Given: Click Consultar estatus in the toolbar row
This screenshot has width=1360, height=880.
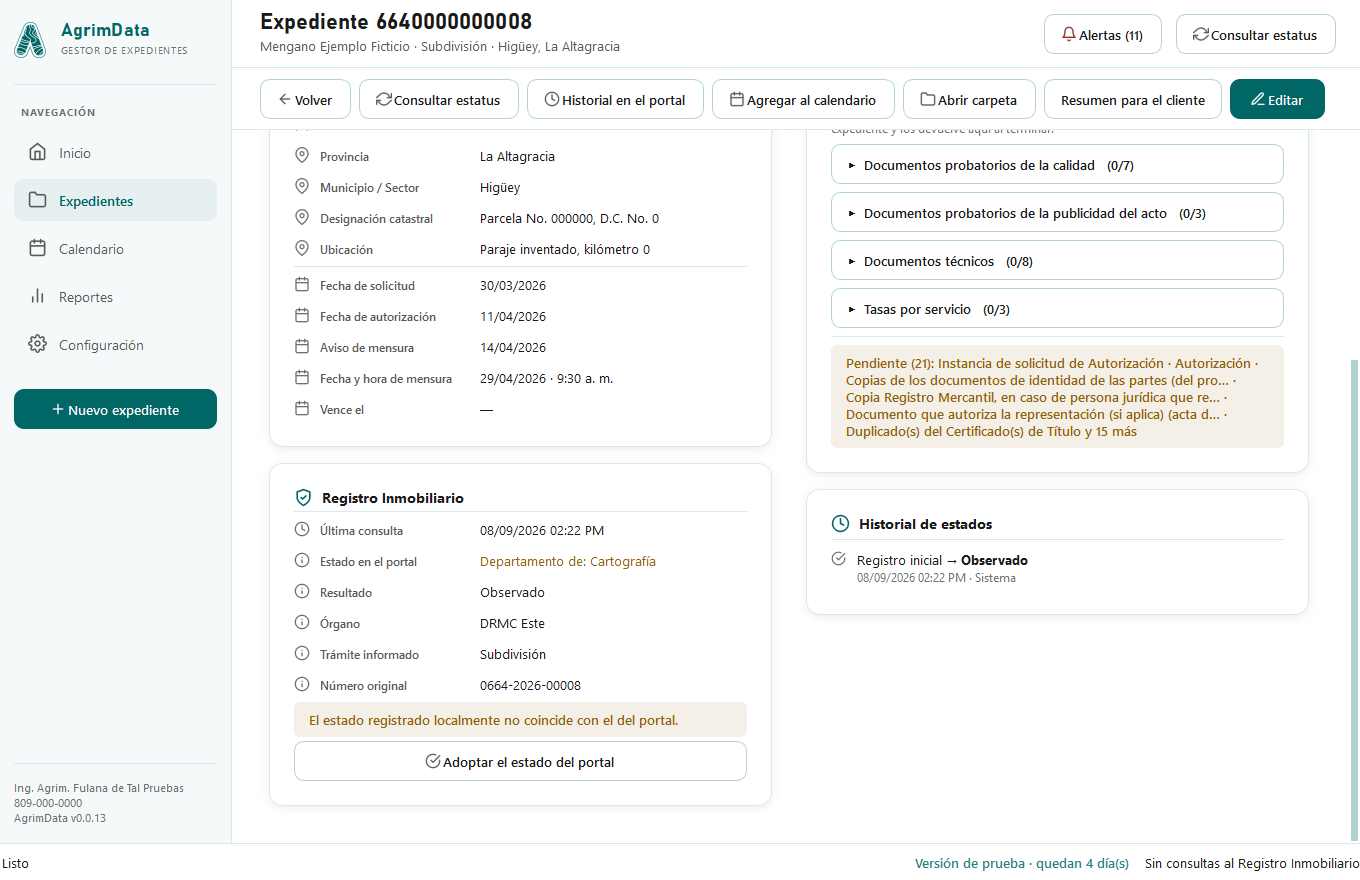Looking at the screenshot, I should pos(439,99).
